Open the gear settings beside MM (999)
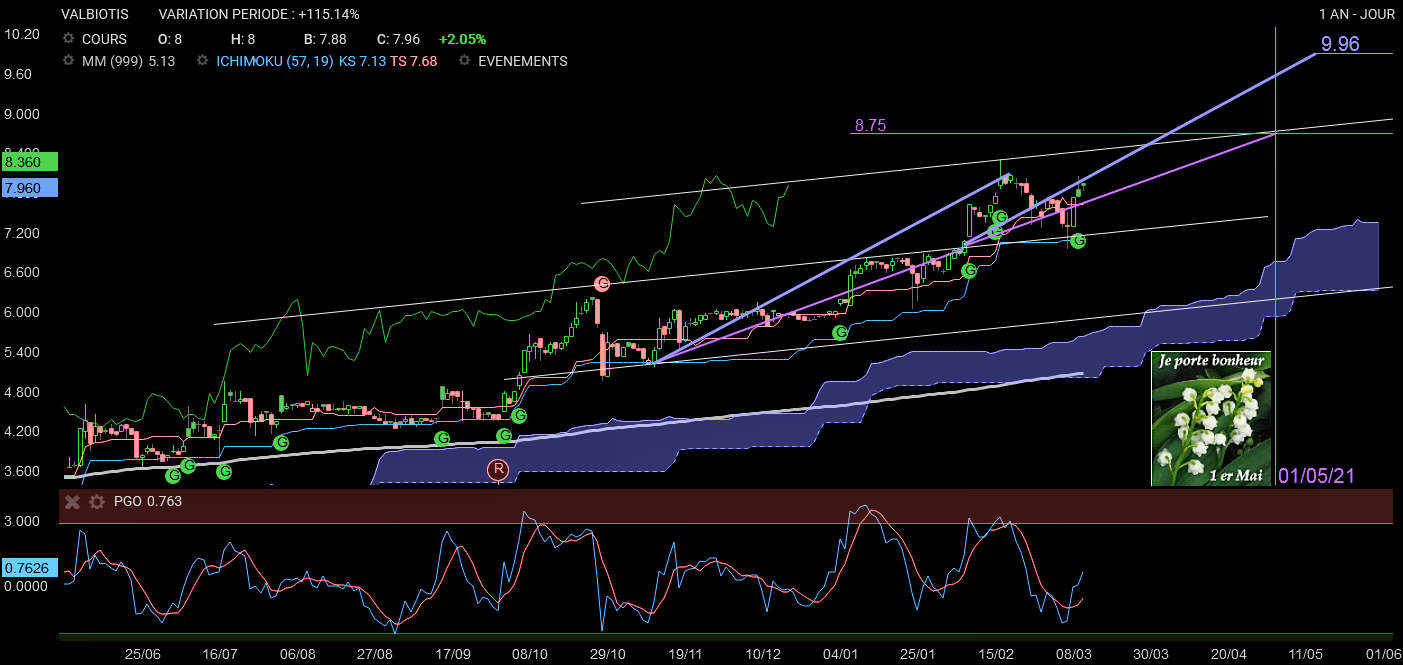The height and width of the screenshot is (665, 1403). point(68,61)
